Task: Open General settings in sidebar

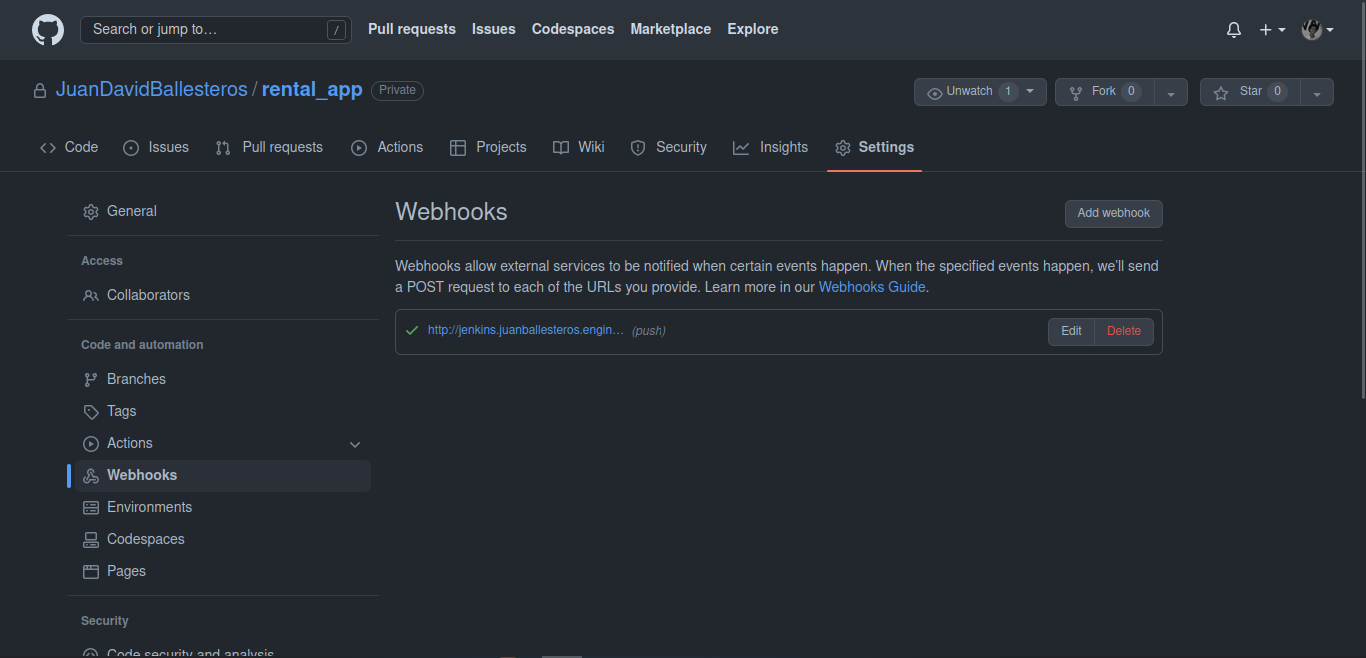Action: point(223,211)
